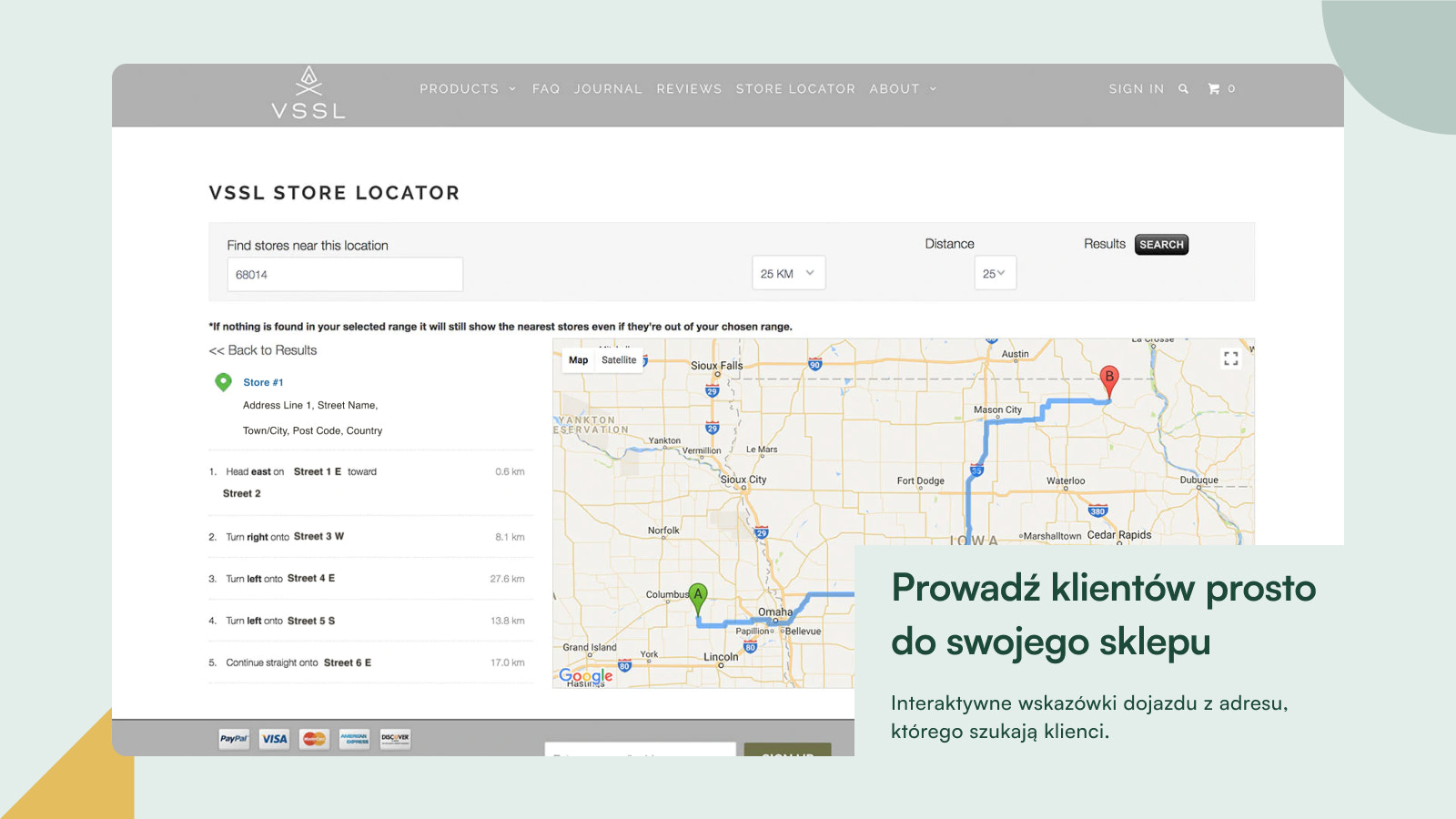Click the American Express payment icon

(x=355, y=739)
